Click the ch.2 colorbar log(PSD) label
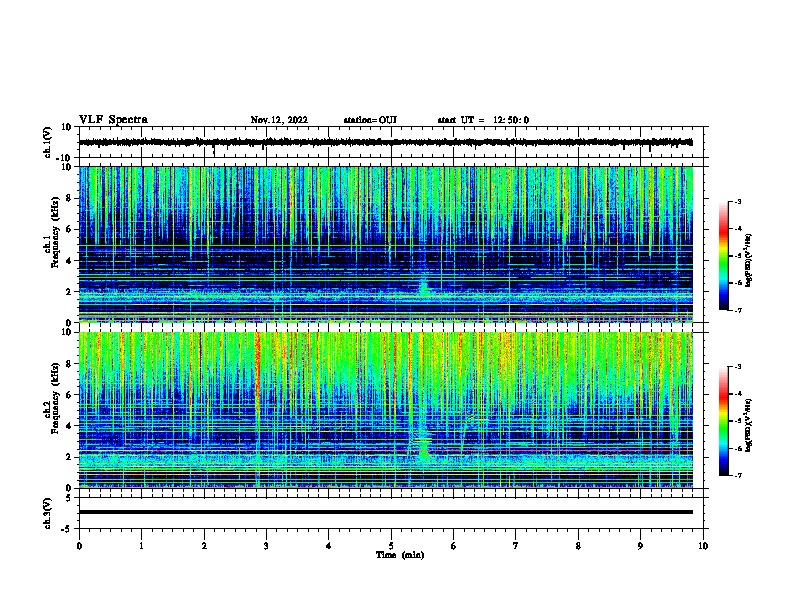The height and width of the screenshot is (612, 792). tap(748, 425)
